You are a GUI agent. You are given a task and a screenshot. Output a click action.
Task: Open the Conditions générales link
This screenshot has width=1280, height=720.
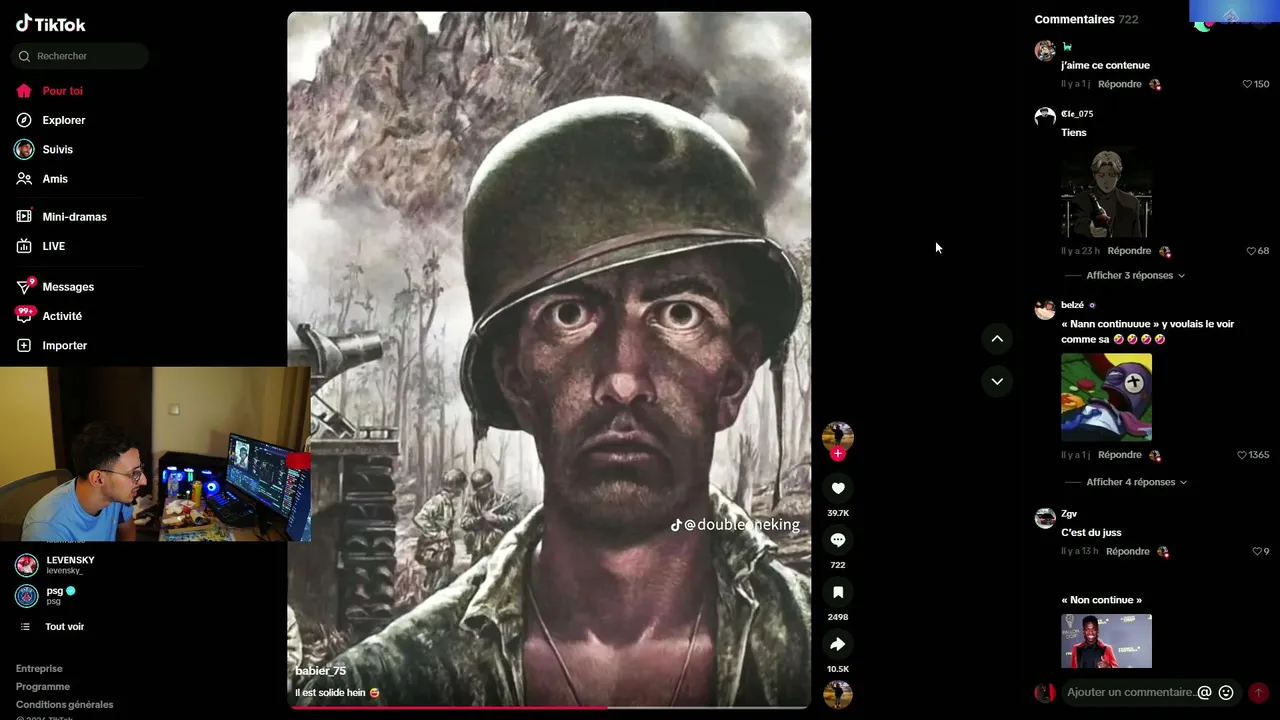[65, 705]
